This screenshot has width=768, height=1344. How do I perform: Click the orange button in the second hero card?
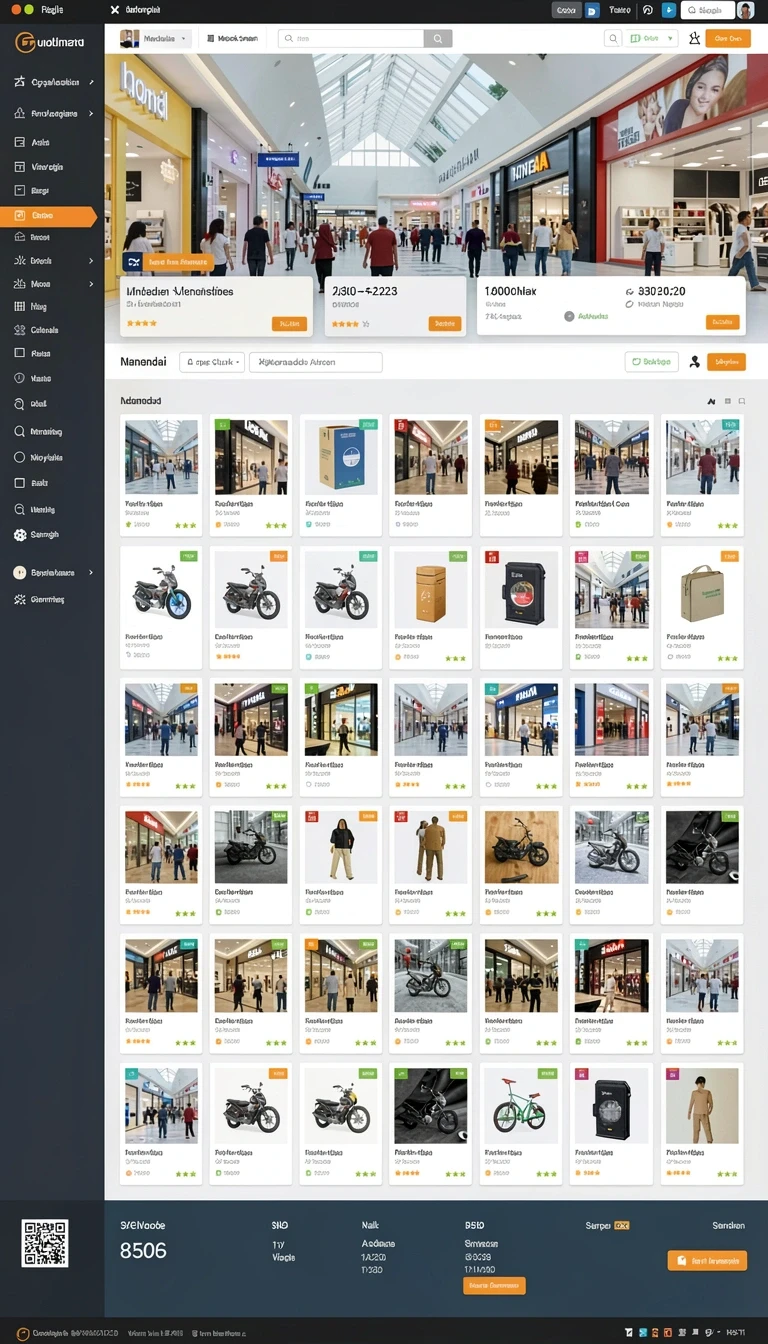pyautogui.click(x=445, y=323)
